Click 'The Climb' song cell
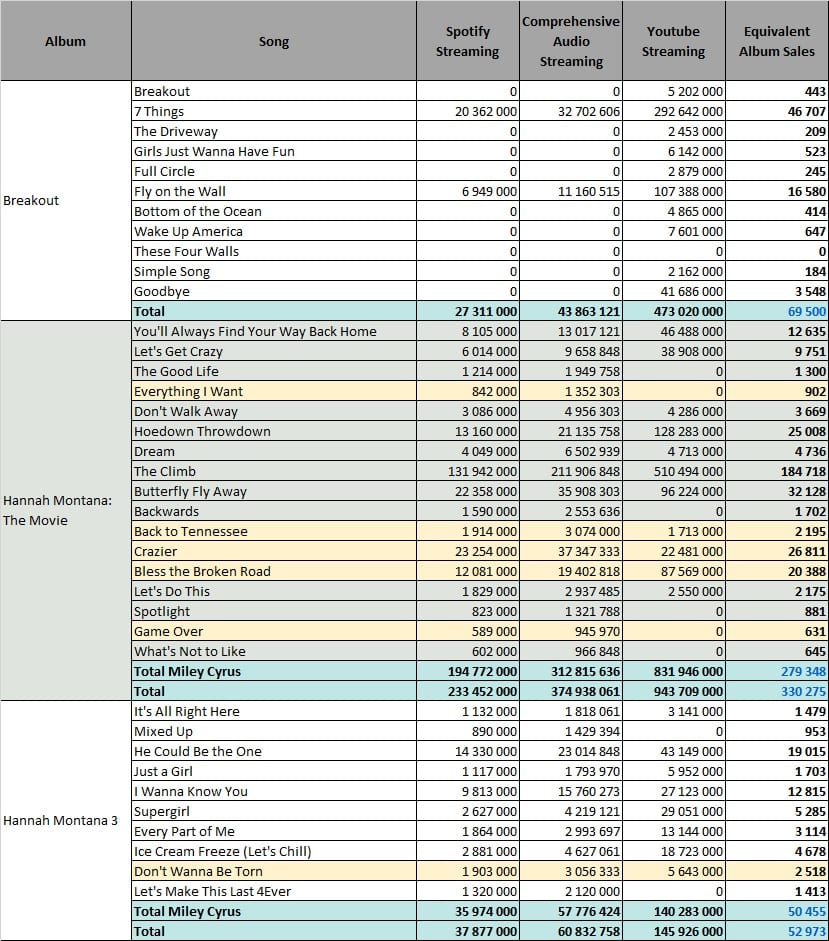The image size is (829, 941). [274, 471]
